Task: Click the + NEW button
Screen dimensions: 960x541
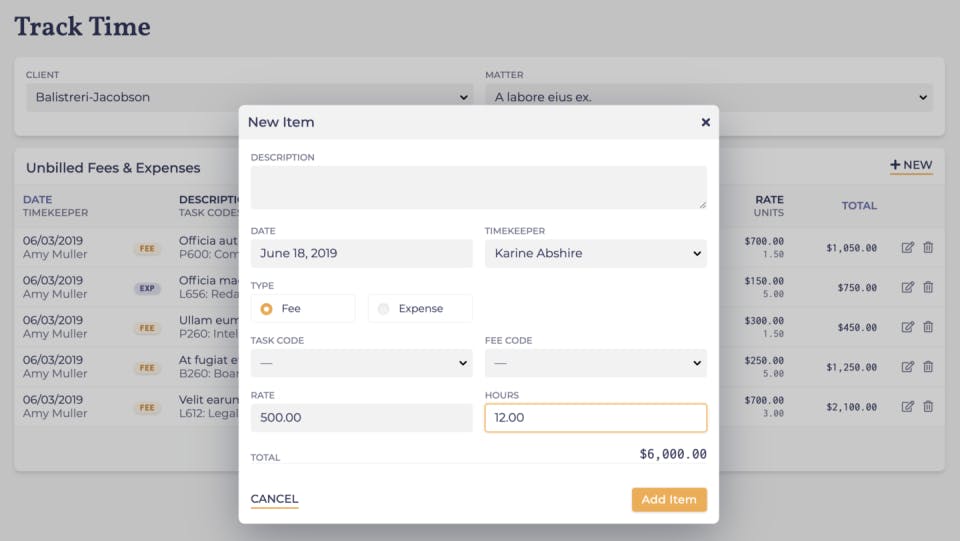Action: tap(911, 165)
